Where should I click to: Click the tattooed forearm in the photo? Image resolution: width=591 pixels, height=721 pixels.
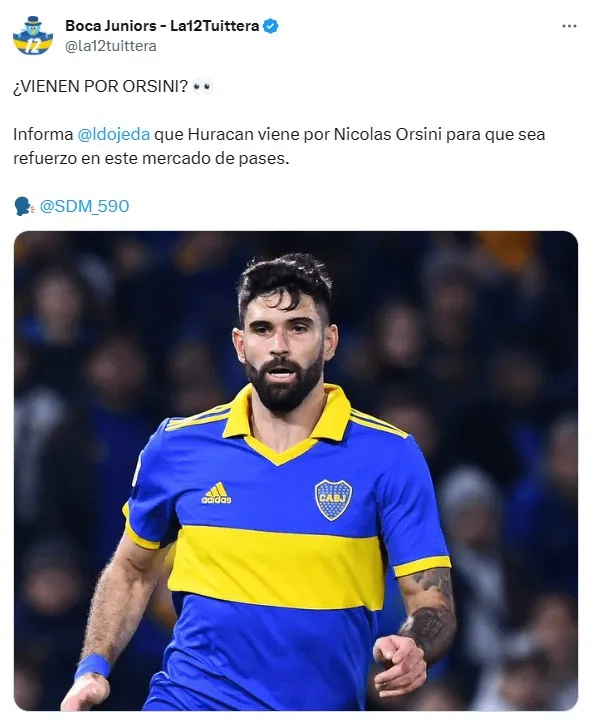(x=428, y=609)
